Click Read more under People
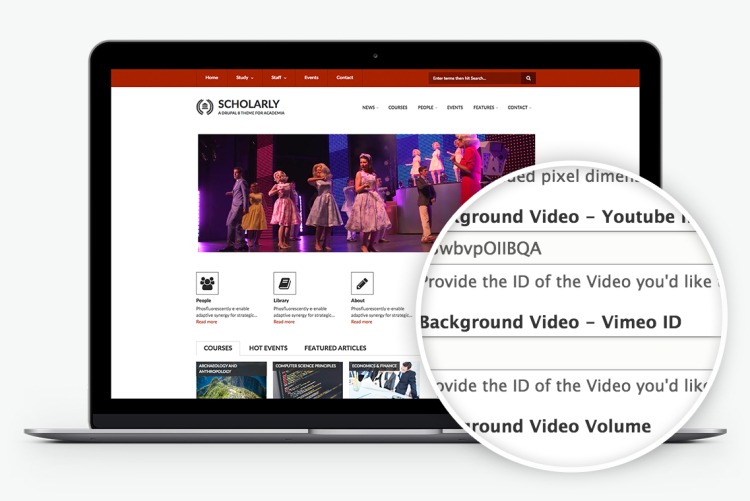This screenshot has width=750, height=501. pos(207,322)
